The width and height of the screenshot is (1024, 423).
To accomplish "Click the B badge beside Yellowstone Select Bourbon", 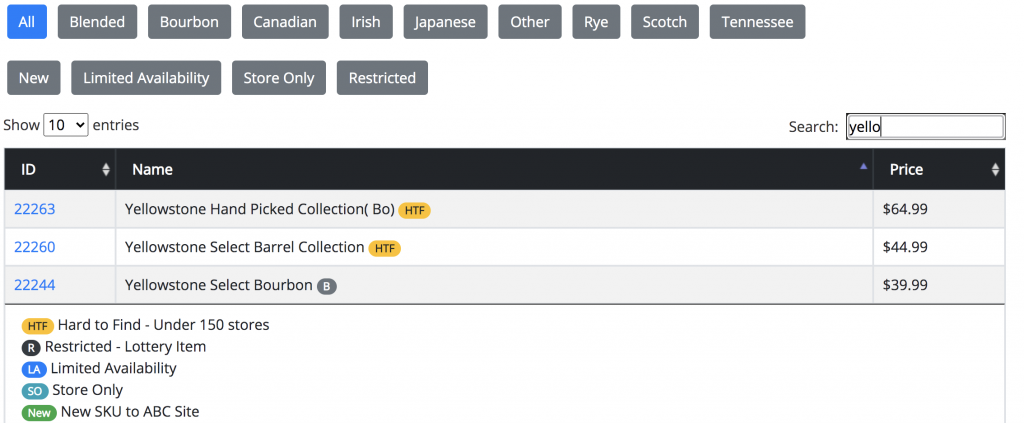I will pos(327,286).
